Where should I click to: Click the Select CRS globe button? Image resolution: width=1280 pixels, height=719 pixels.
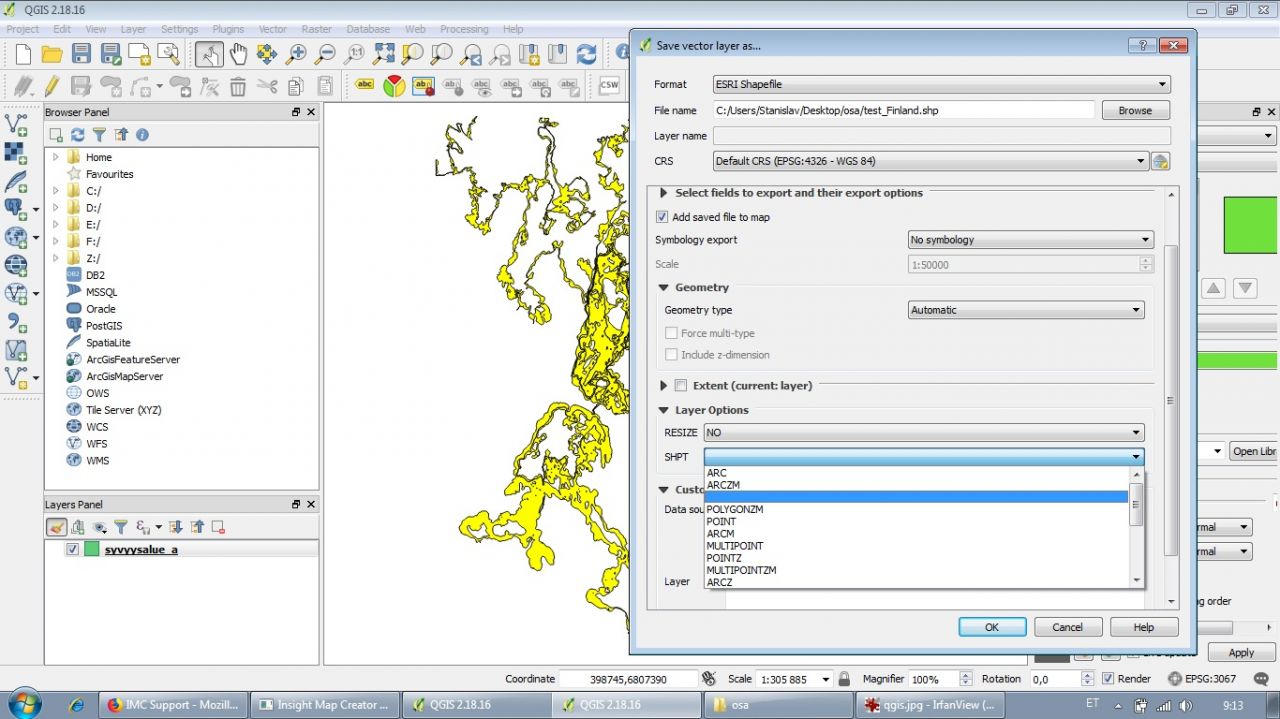tap(1160, 161)
